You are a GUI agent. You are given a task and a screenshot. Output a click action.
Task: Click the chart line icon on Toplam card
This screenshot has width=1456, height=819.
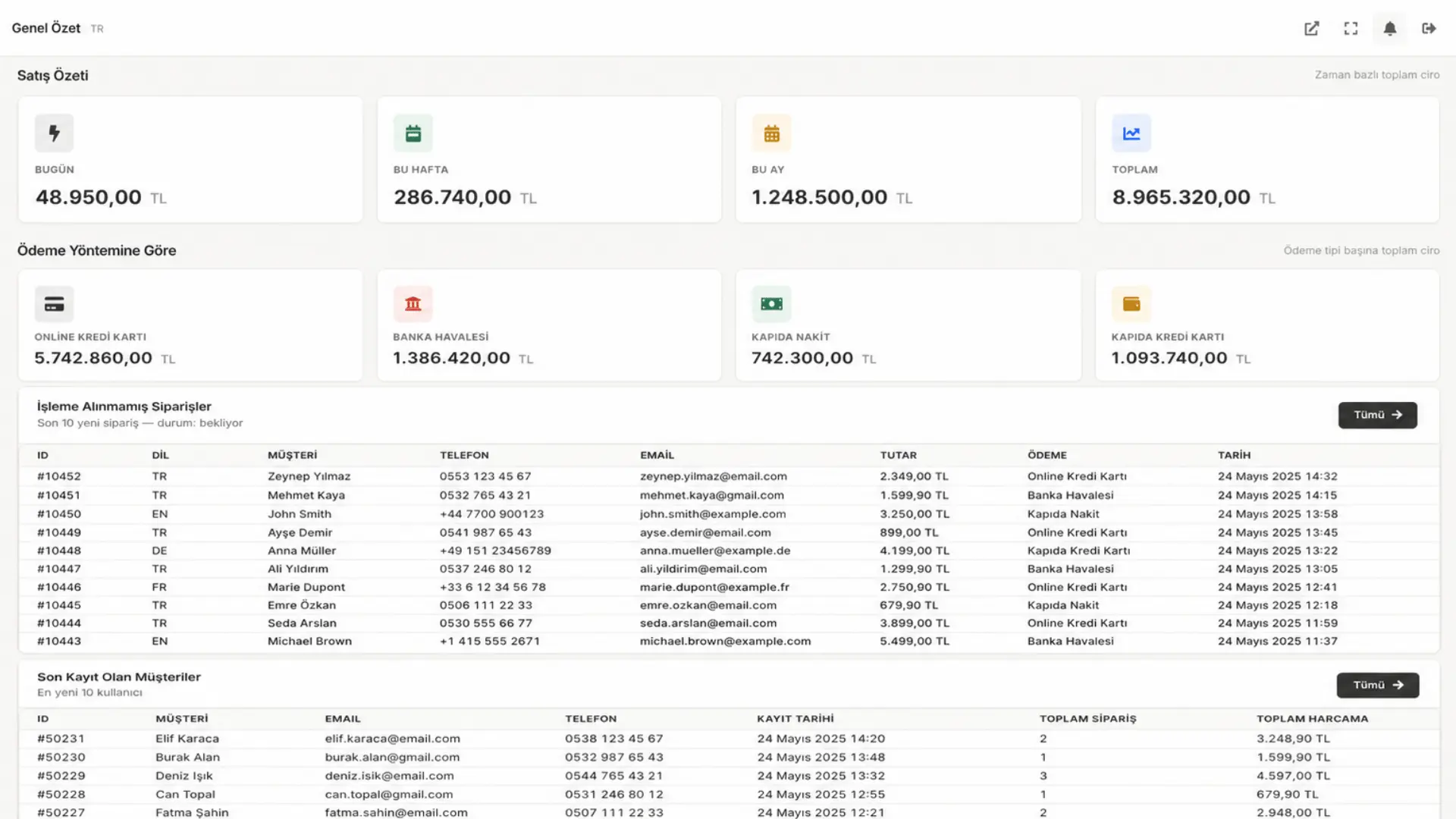[1131, 133]
